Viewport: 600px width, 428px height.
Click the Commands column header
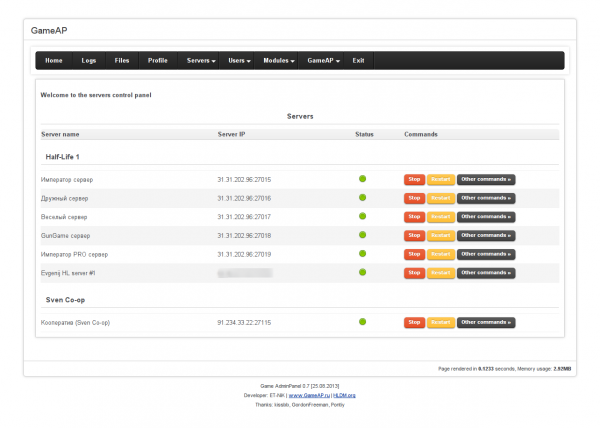[x=421, y=135]
